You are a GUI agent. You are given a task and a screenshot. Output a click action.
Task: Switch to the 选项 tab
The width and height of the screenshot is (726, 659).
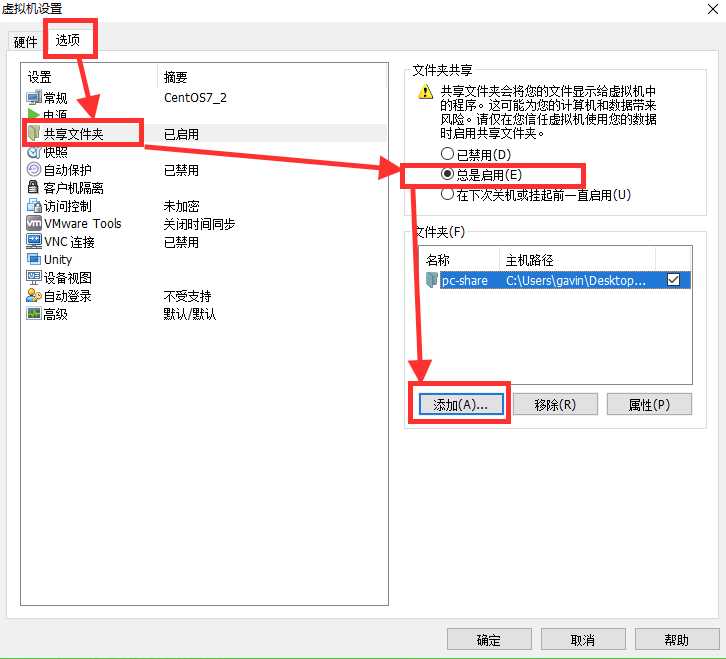pos(68,40)
